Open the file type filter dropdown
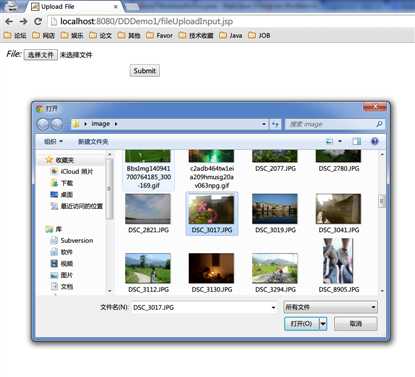Screen dimensions: 415x377 point(330,307)
